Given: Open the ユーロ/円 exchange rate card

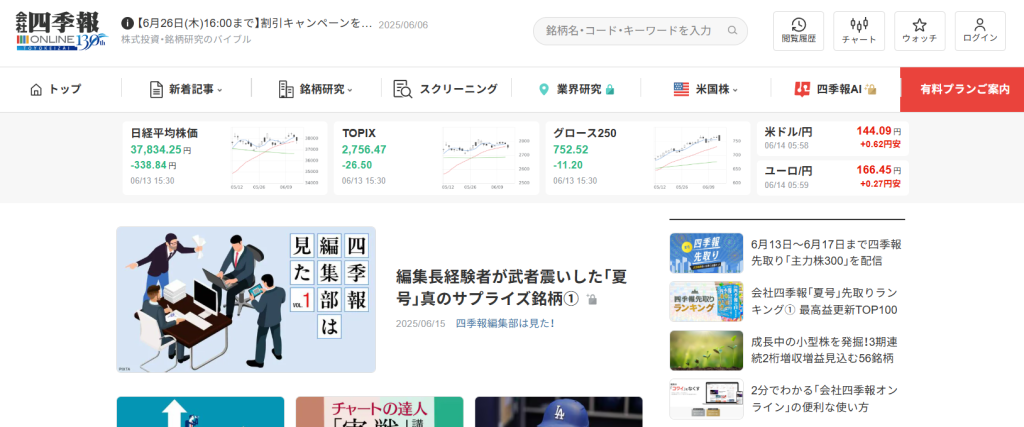Looking at the screenshot, I should 832,178.
